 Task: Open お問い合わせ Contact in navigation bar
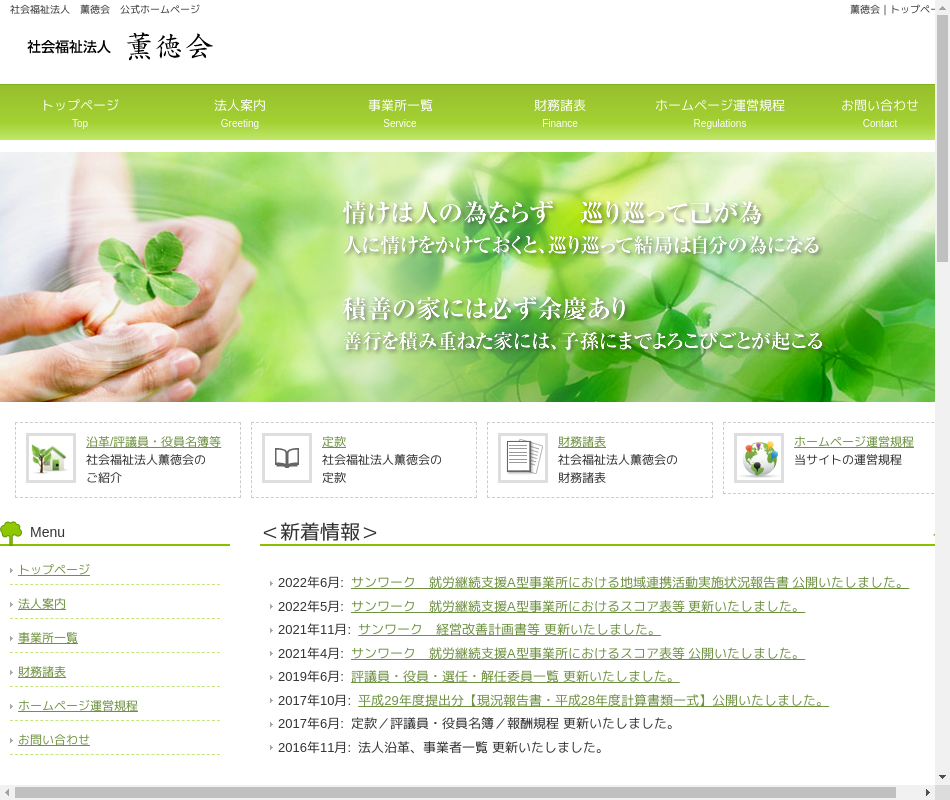pos(880,112)
